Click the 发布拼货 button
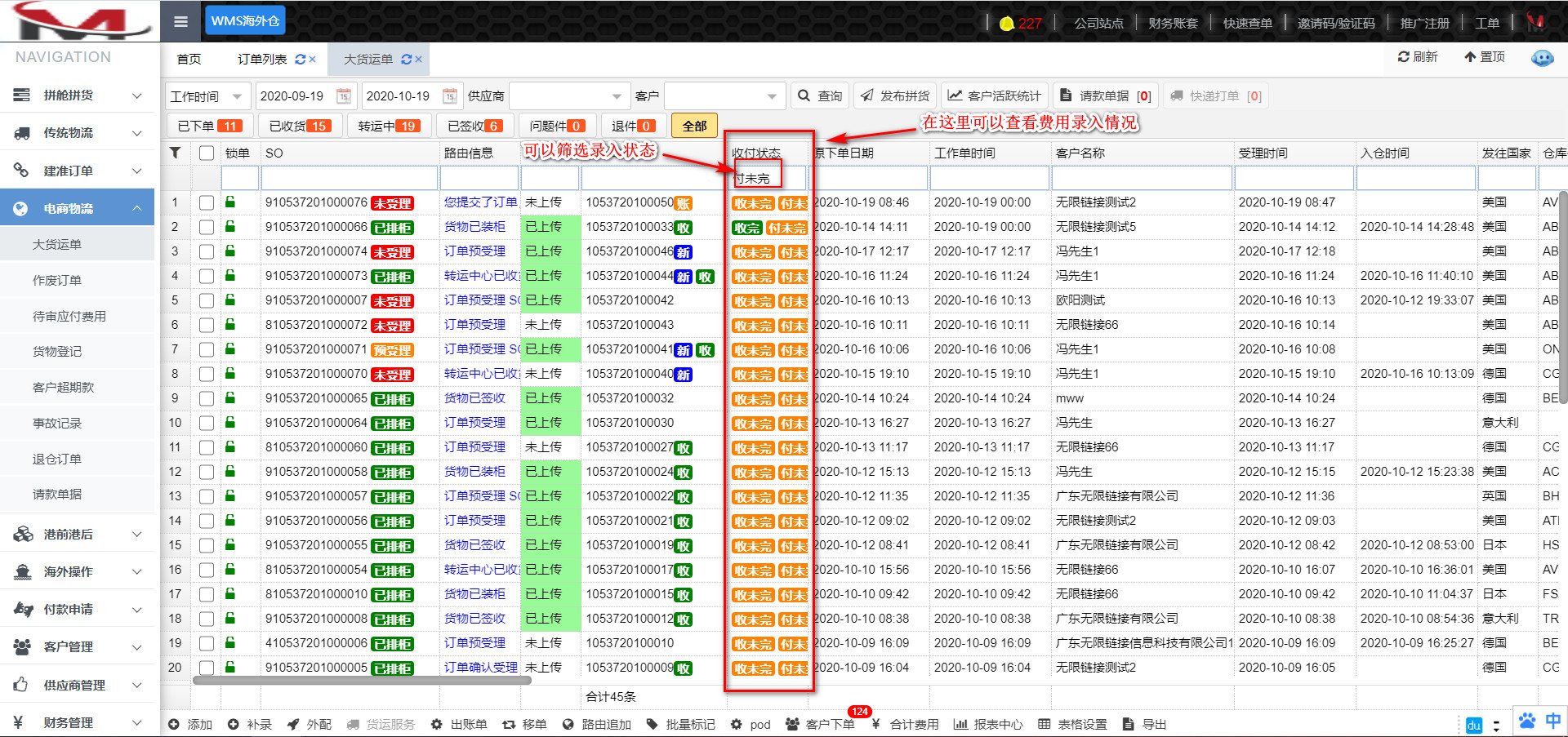The image size is (1568, 737). tap(895, 96)
